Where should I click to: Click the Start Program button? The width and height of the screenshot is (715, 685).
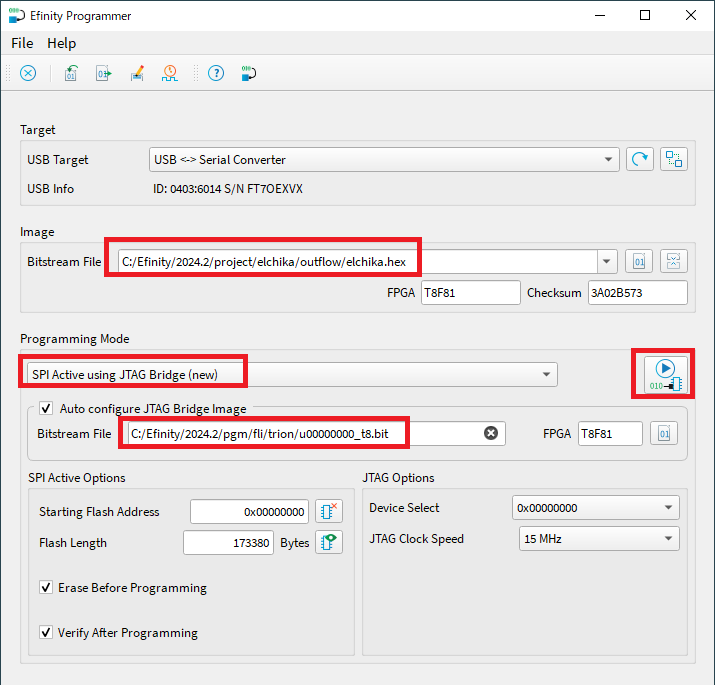pyautogui.click(x=665, y=373)
